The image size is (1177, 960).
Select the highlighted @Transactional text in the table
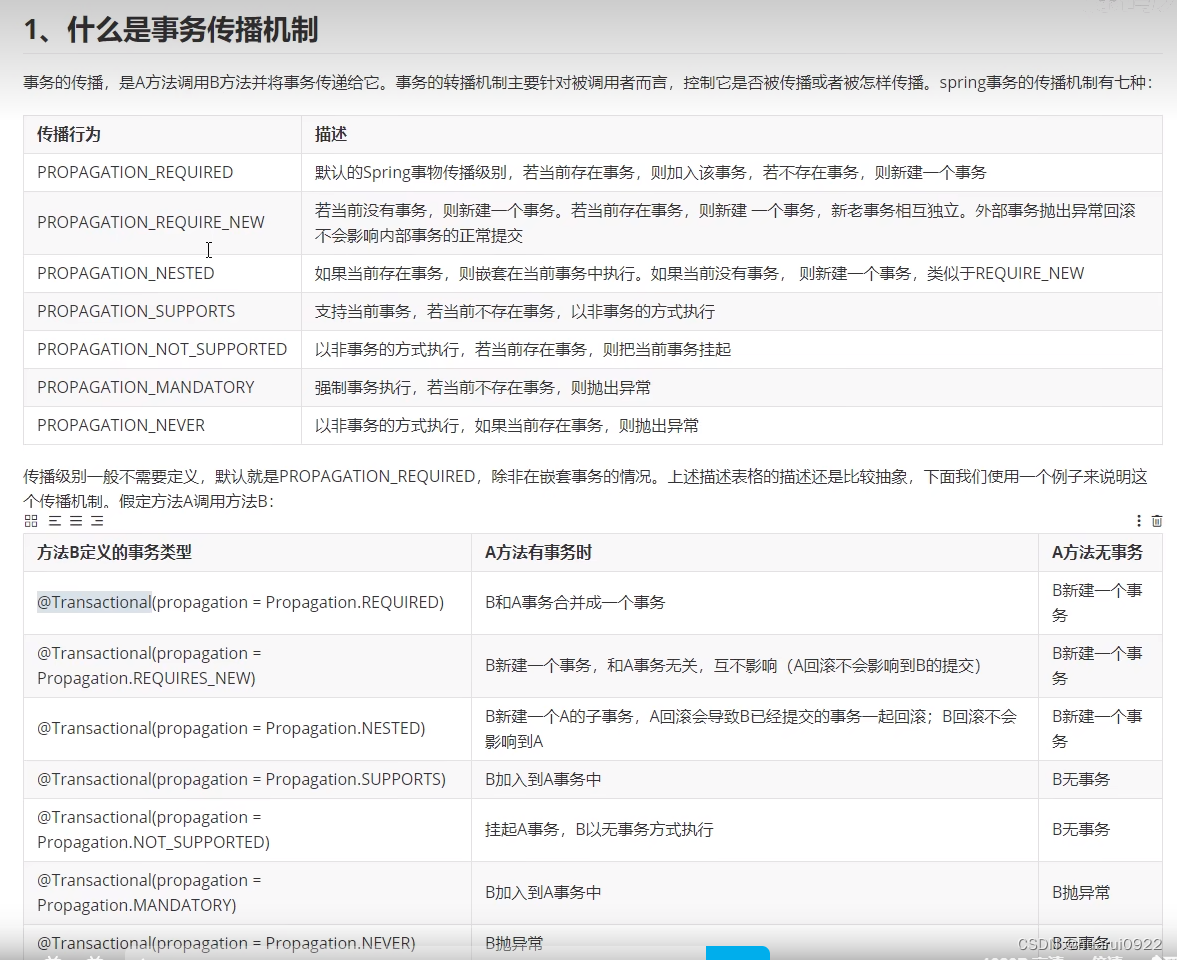point(94,602)
